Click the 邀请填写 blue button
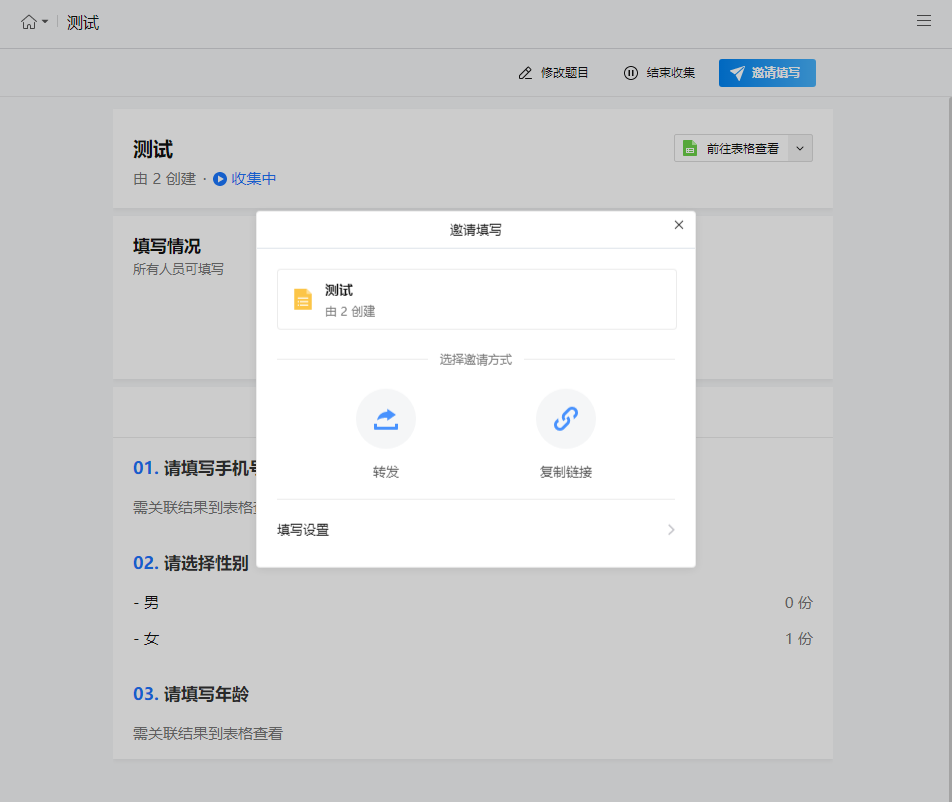The width and height of the screenshot is (952, 802). click(767, 73)
